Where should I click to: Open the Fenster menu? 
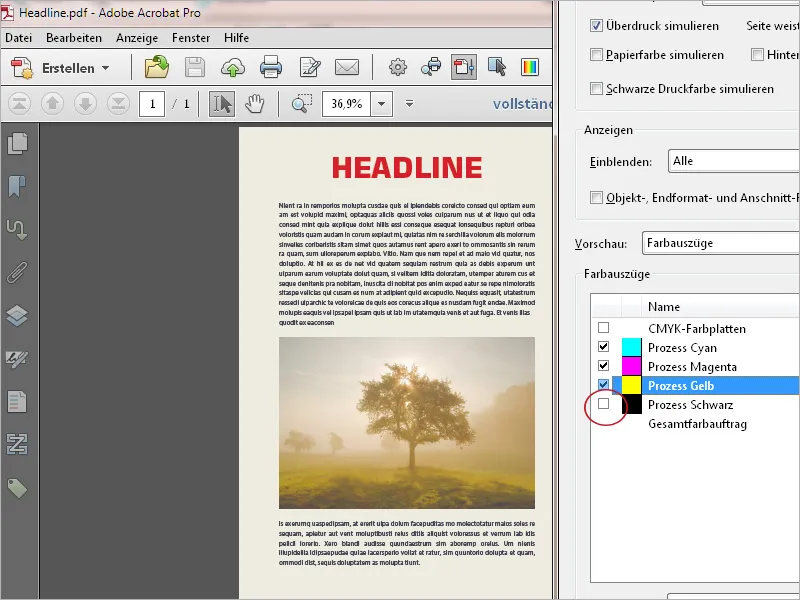191,38
